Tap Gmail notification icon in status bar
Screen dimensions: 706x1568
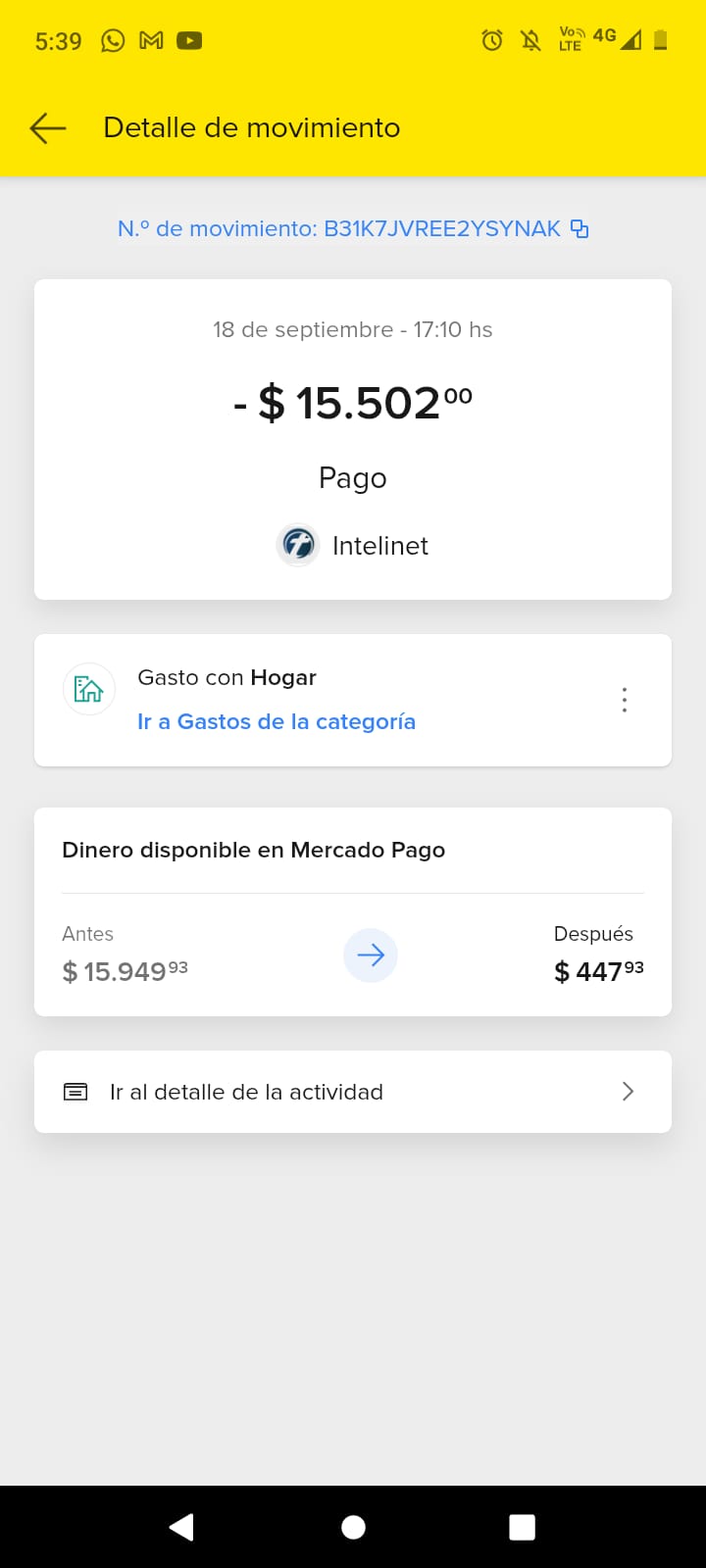[x=151, y=41]
